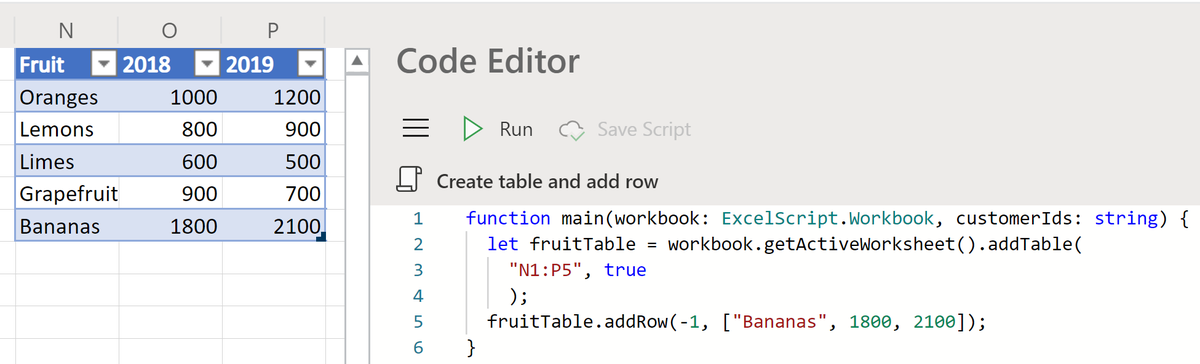Select the Limes cell
Screen dimensions: 1200x364
click(x=67, y=162)
